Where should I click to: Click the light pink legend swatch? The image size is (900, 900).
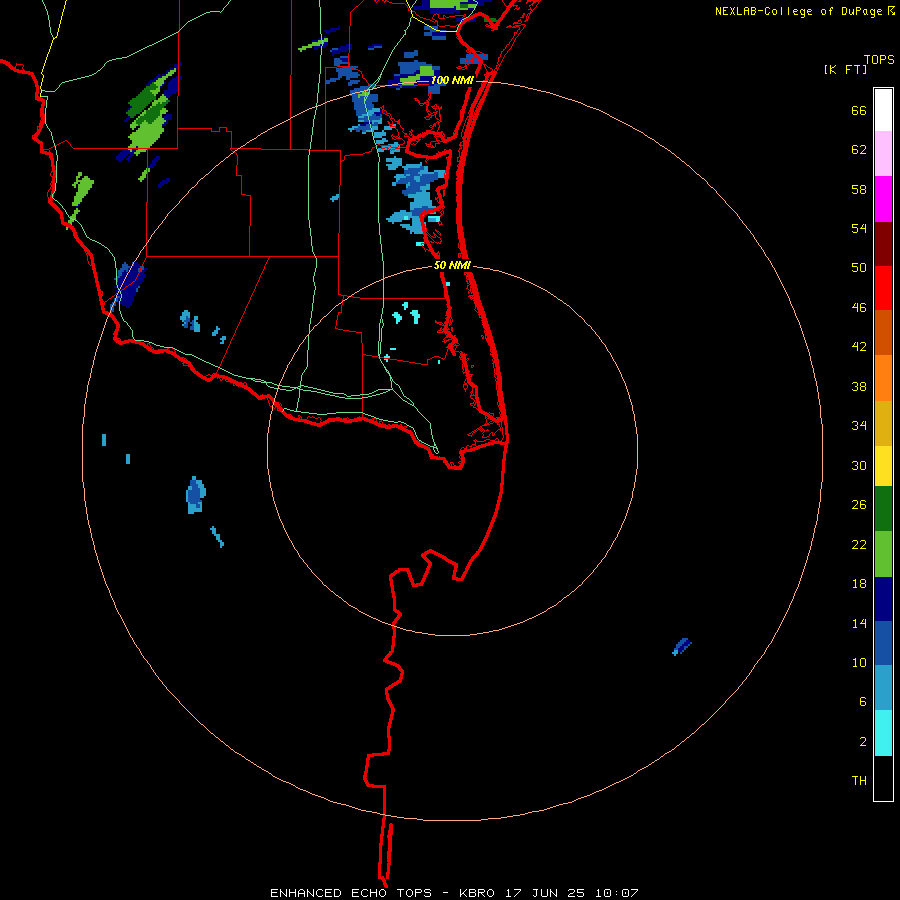883,154
